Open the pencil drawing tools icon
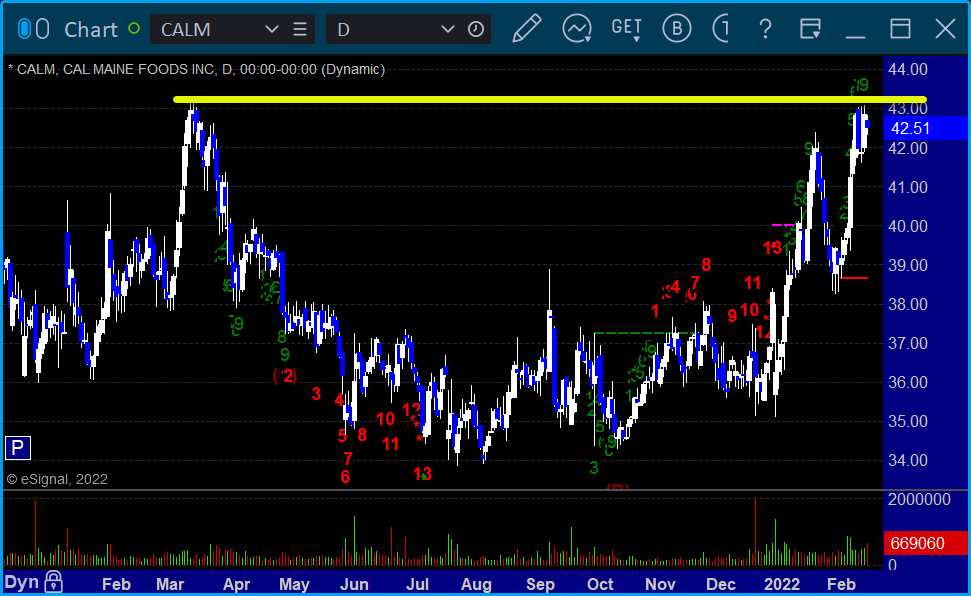The image size is (971, 596). tap(526, 28)
